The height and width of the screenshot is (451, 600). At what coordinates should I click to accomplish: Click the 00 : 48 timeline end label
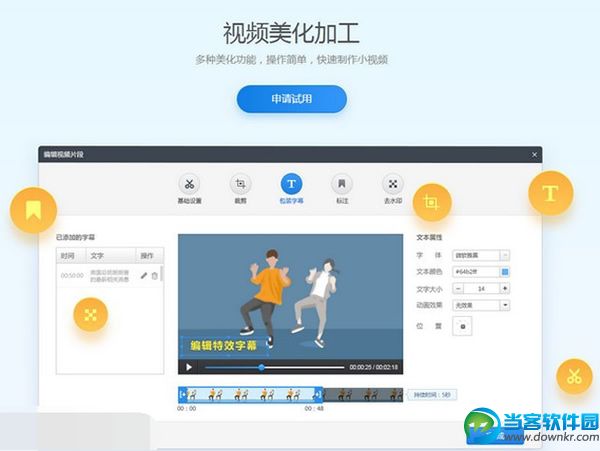tap(314, 409)
